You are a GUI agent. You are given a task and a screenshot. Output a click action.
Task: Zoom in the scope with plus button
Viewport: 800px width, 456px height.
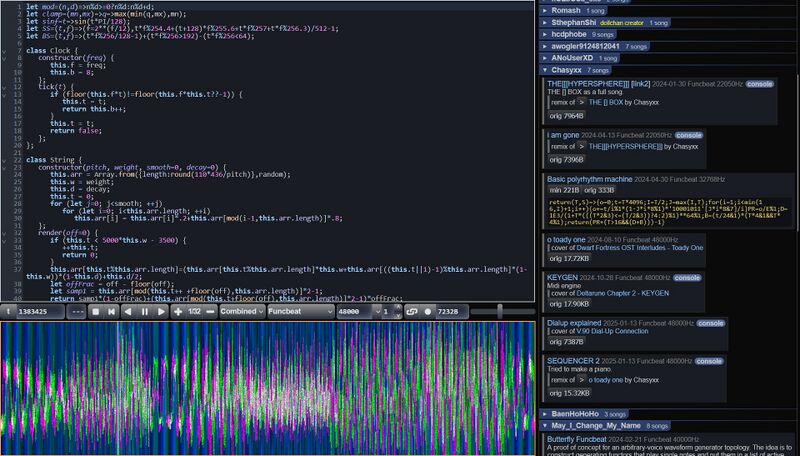(178, 312)
